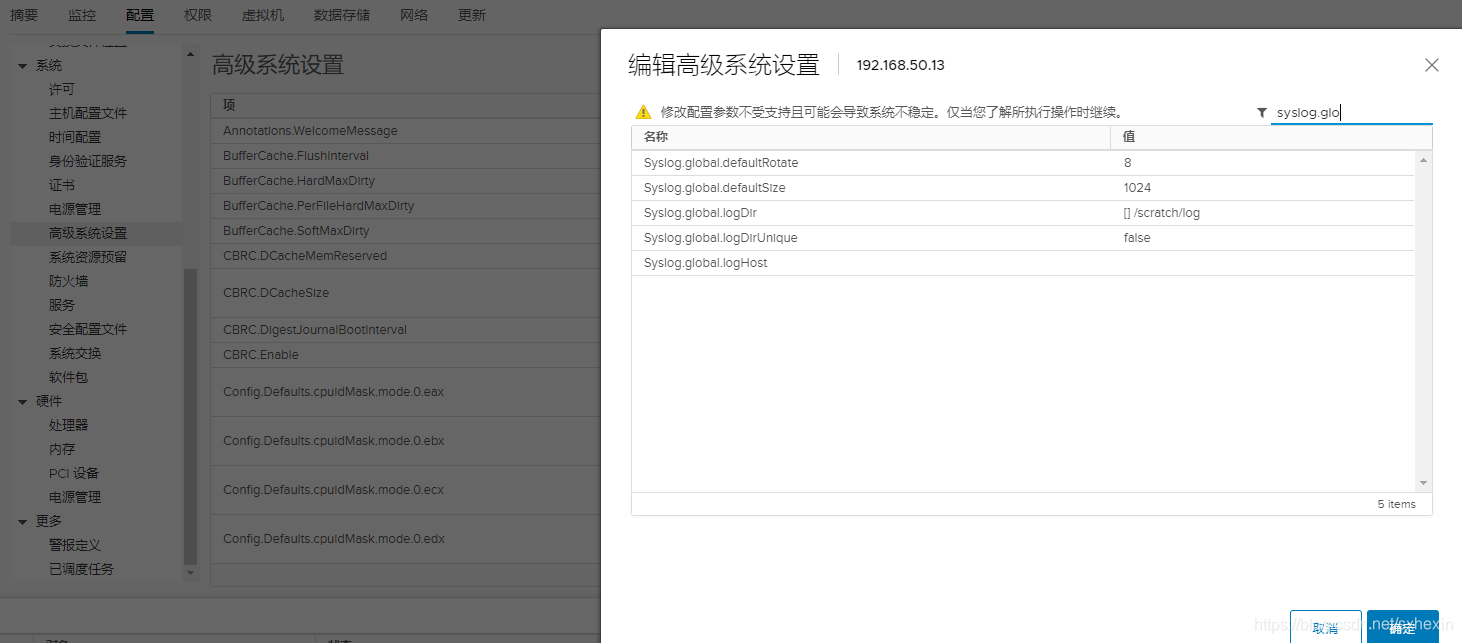Open 警报定义 in the sidebar
The width and height of the screenshot is (1462, 643).
(x=75, y=545)
